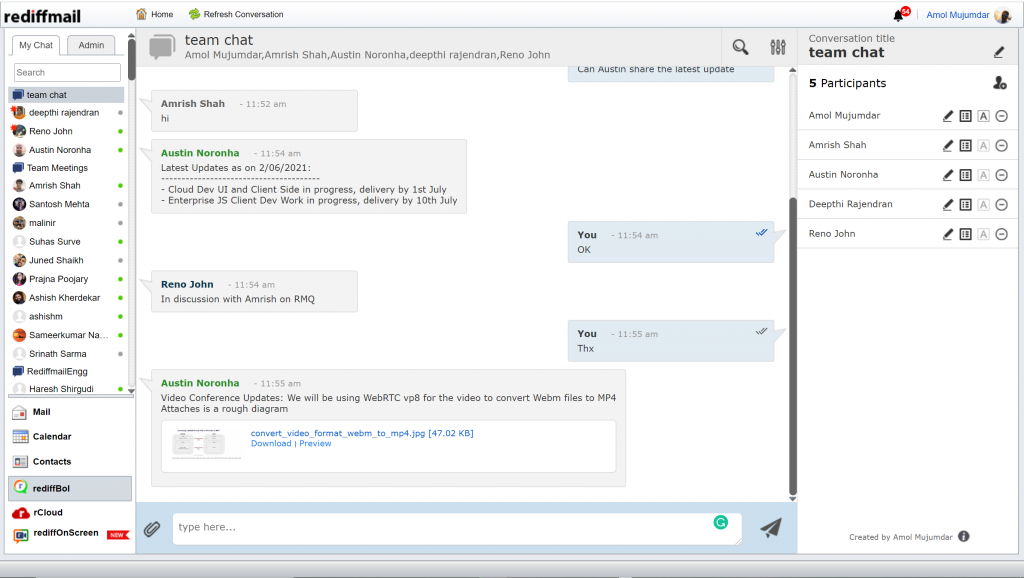
Task: Open the conversation filter settings icon
Action: tap(778, 46)
